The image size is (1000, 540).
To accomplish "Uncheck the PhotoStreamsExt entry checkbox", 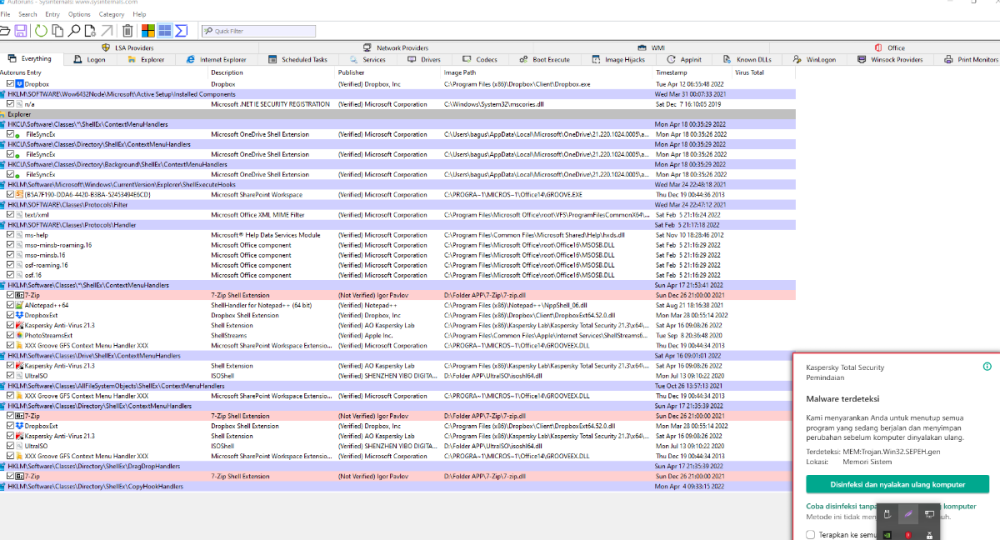I will click(x=10, y=335).
